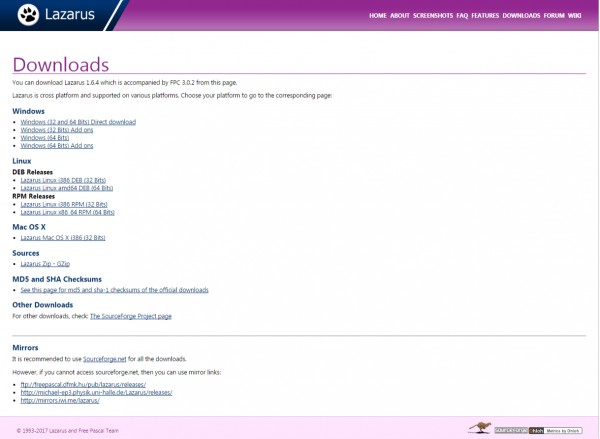Image resolution: width=600 pixels, height=439 pixels.
Task: Open the md5 and sha-1 checksums page link
Action: tap(114, 290)
